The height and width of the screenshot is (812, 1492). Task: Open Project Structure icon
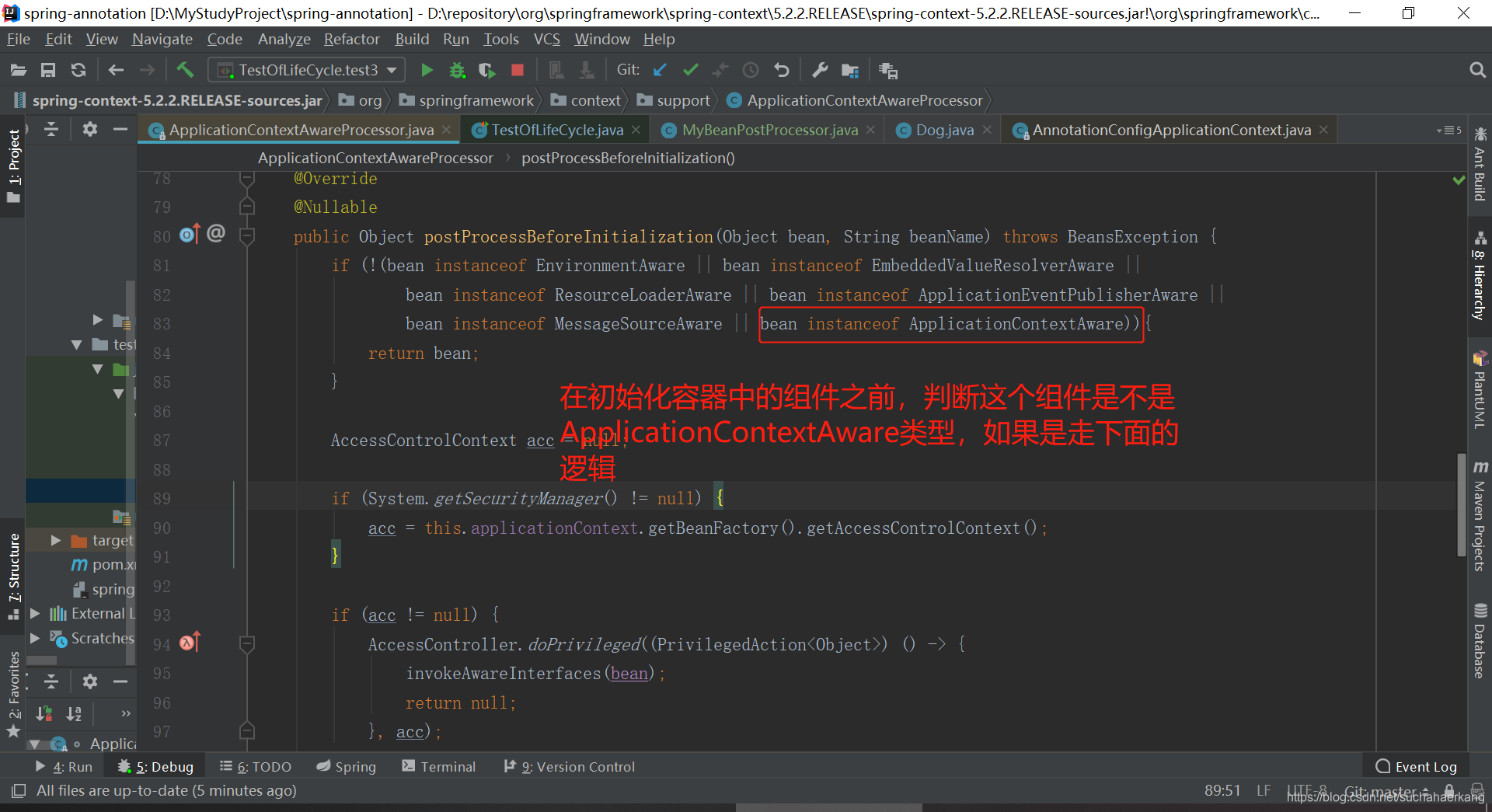coord(850,71)
